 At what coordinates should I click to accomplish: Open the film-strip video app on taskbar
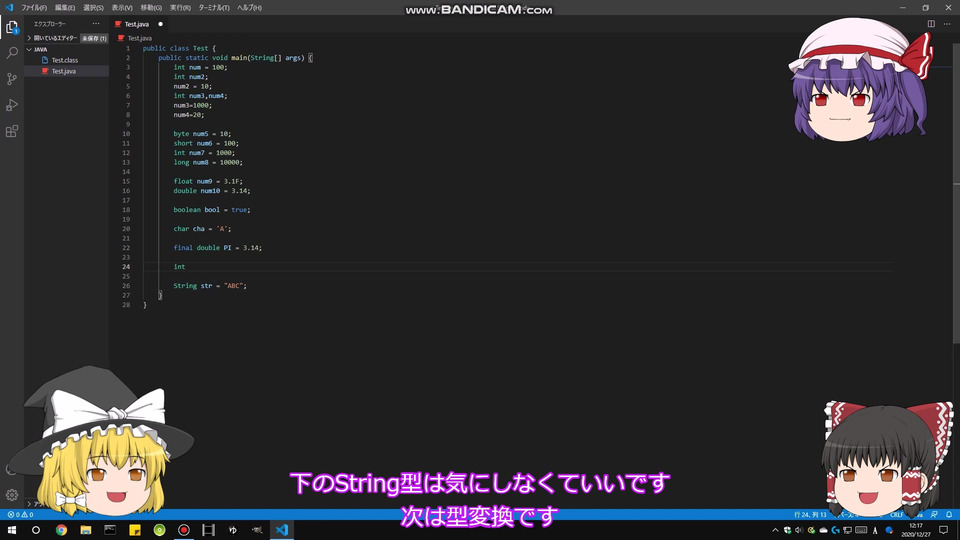[x=208, y=530]
